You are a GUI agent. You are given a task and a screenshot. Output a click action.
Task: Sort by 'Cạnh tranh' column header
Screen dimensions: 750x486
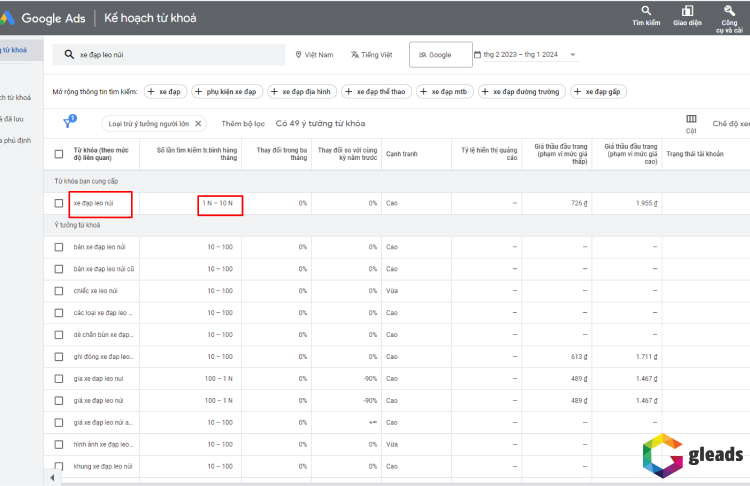401,153
